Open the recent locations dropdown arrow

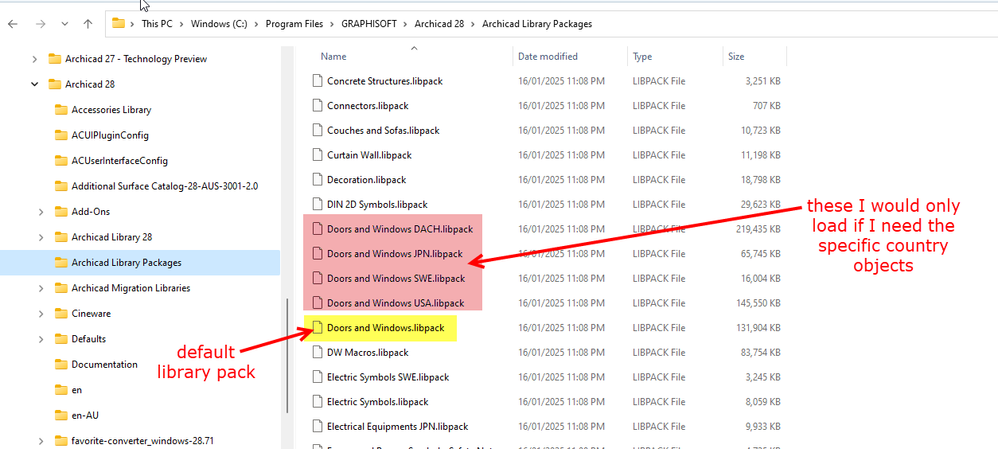coord(64,24)
